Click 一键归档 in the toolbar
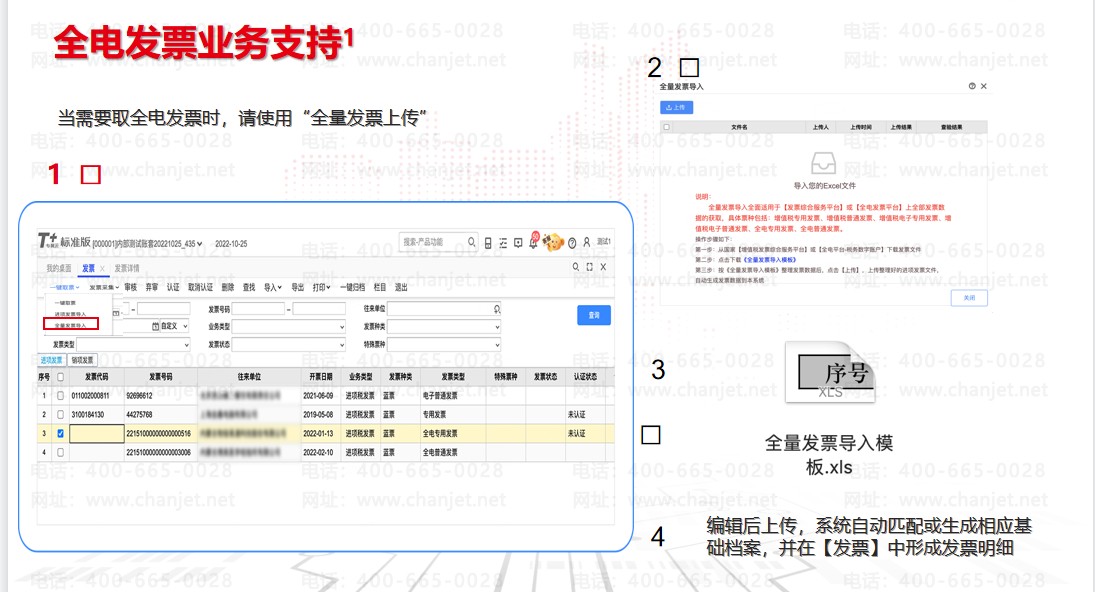 tap(353, 288)
